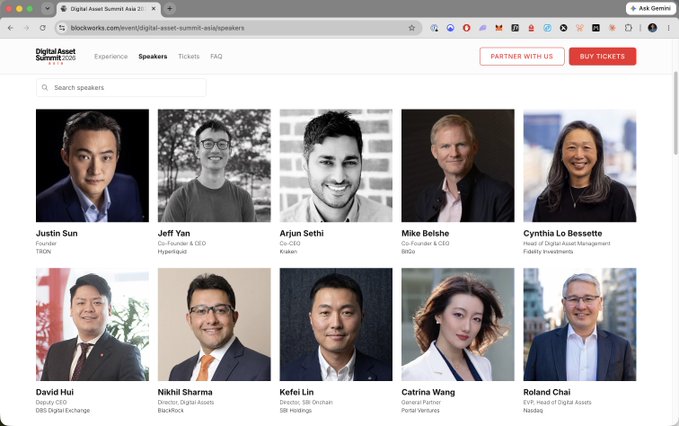The image size is (679, 426).
Task: Open Justin Sun's speaker photo
Action: [92, 165]
